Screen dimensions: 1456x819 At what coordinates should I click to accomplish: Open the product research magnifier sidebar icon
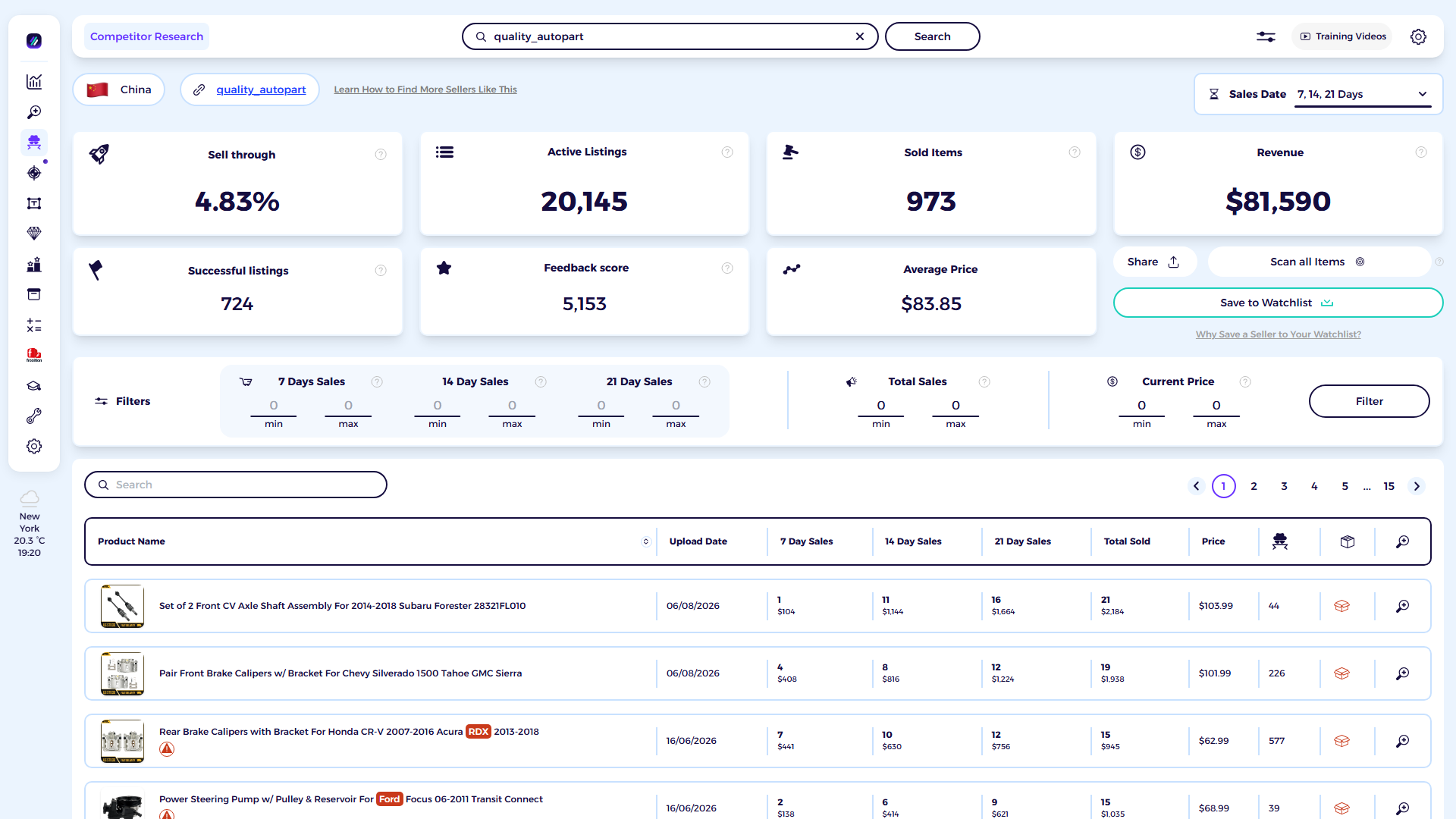point(34,112)
